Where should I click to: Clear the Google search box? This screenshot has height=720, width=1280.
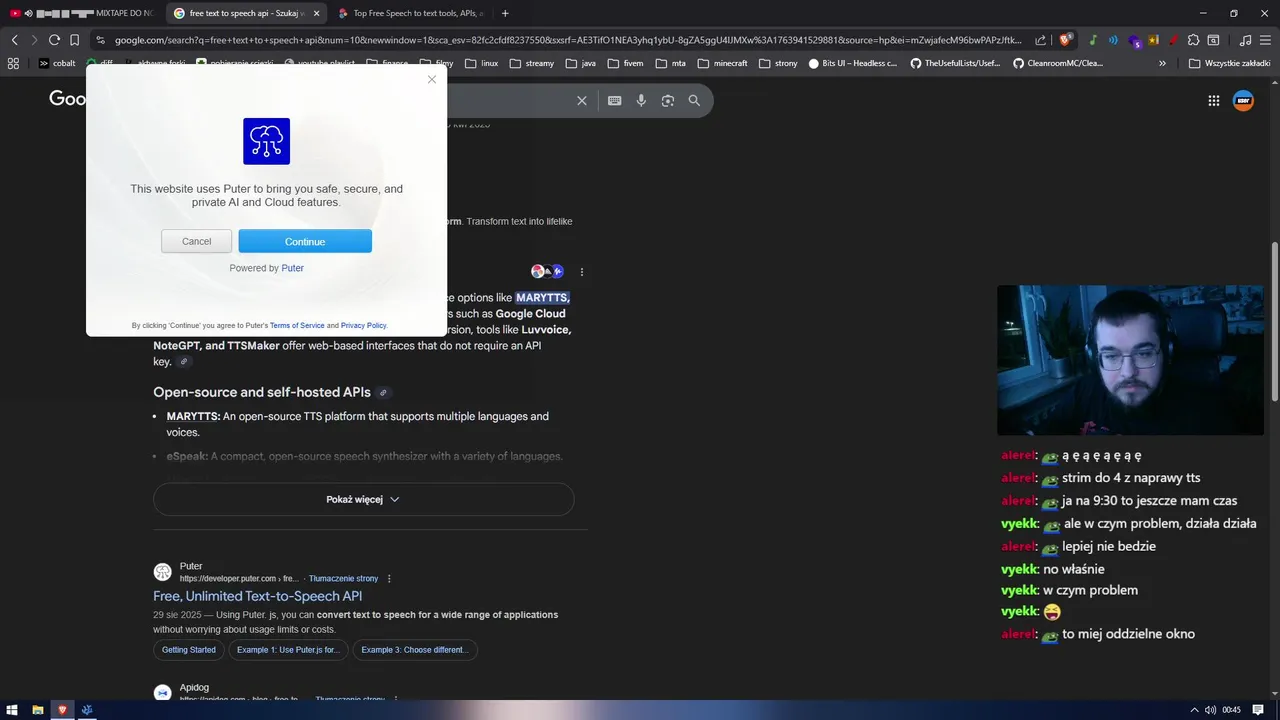[x=582, y=100]
